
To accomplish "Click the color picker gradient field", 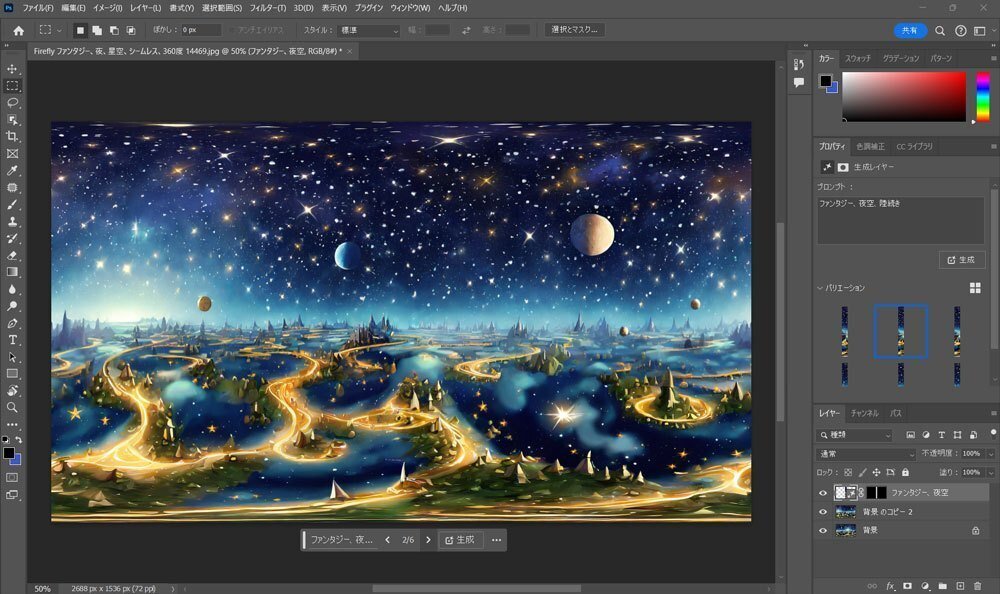I will 904,96.
